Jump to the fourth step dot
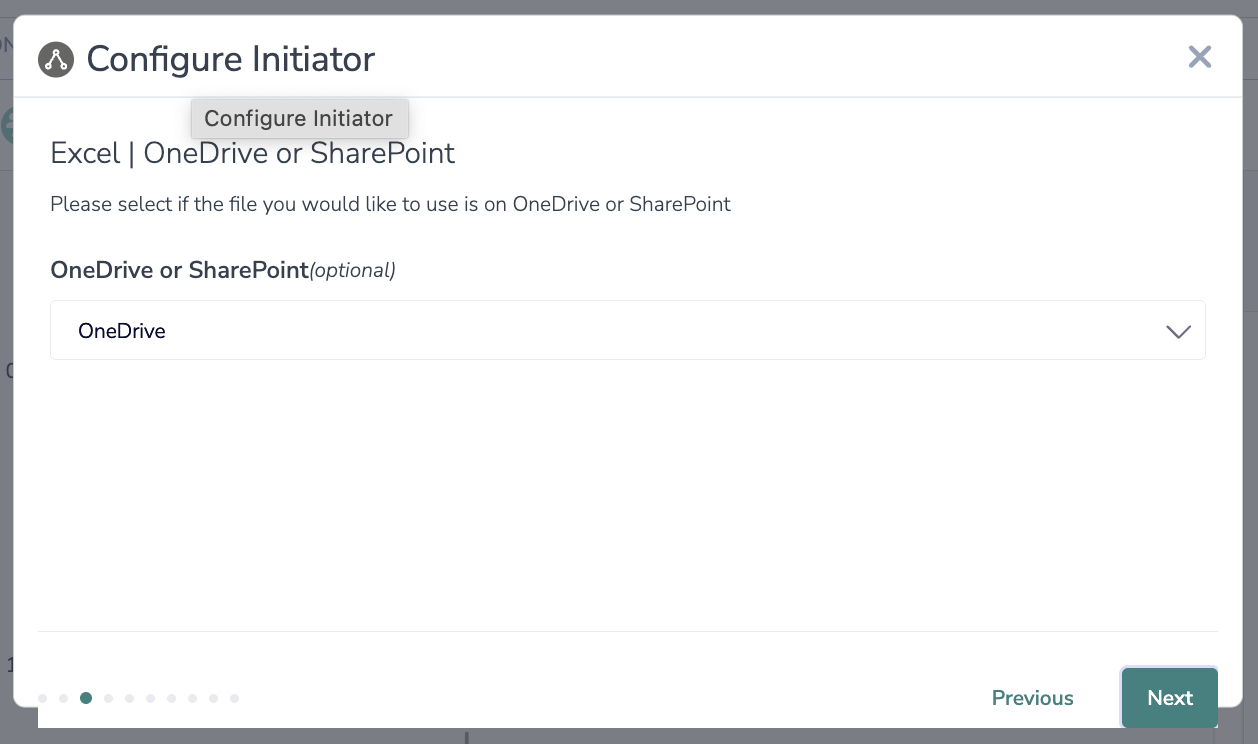The width and height of the screenshot is (1258, 744). pos(108,698)
